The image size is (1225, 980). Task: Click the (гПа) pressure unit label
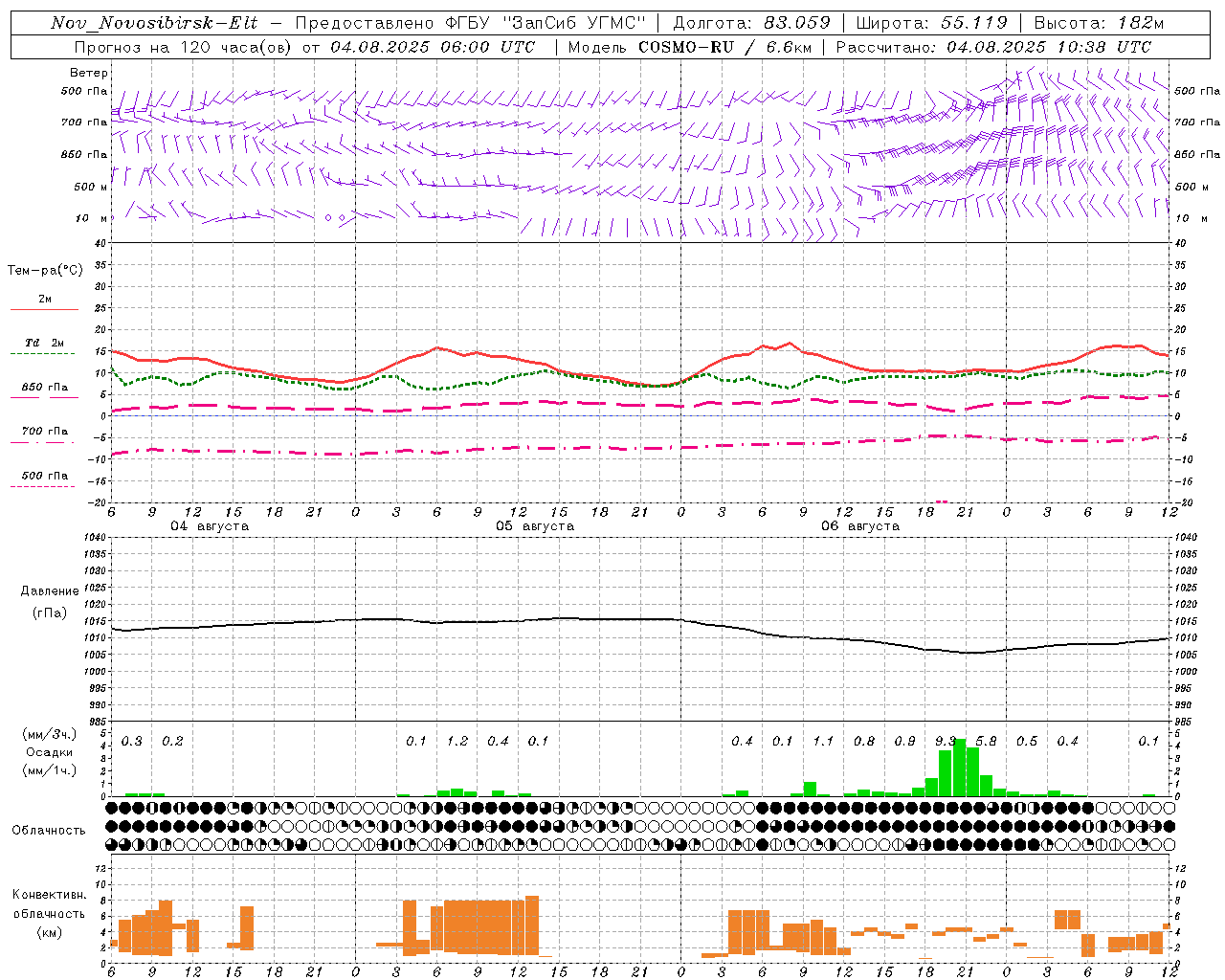click(50, 613)
